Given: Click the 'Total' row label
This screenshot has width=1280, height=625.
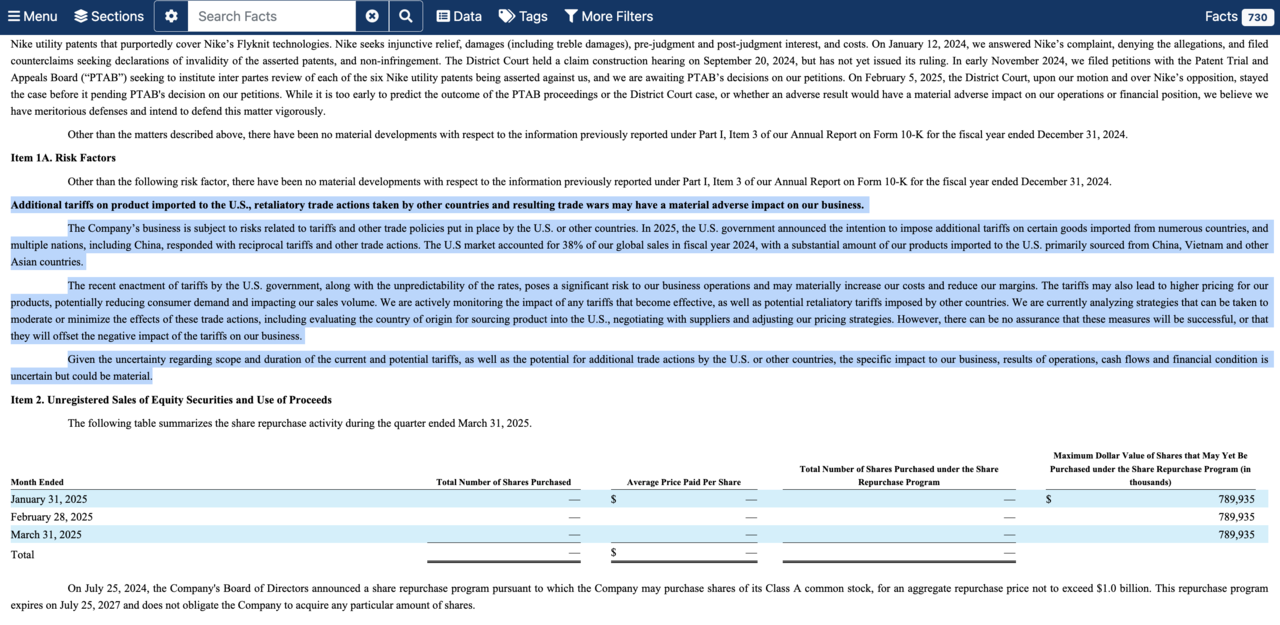Looking at the screenshot, I should [x=22, y=554].
